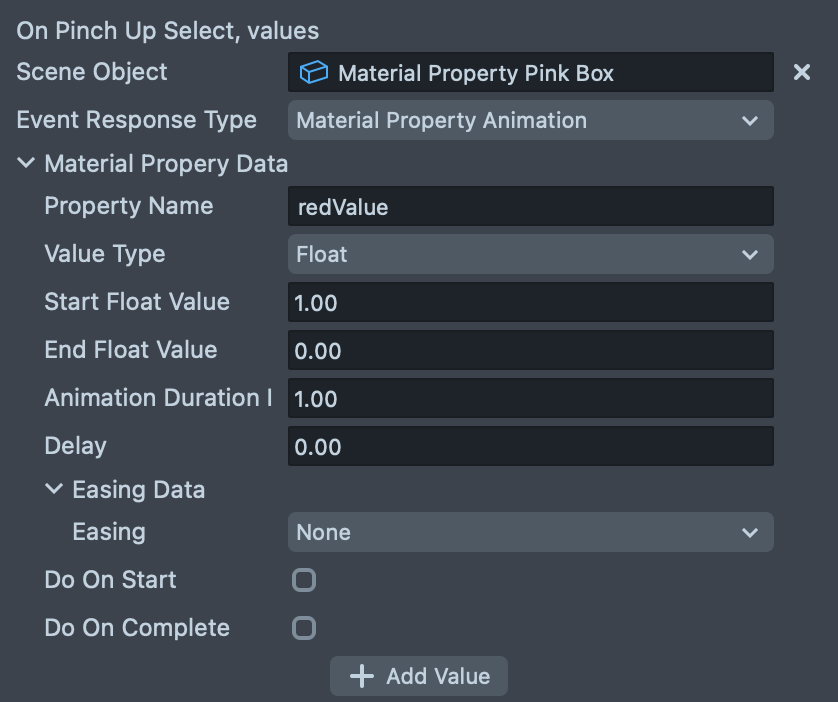Click the Do On Complete label
The width and height of the screenshot is (838, 702).
137,628
